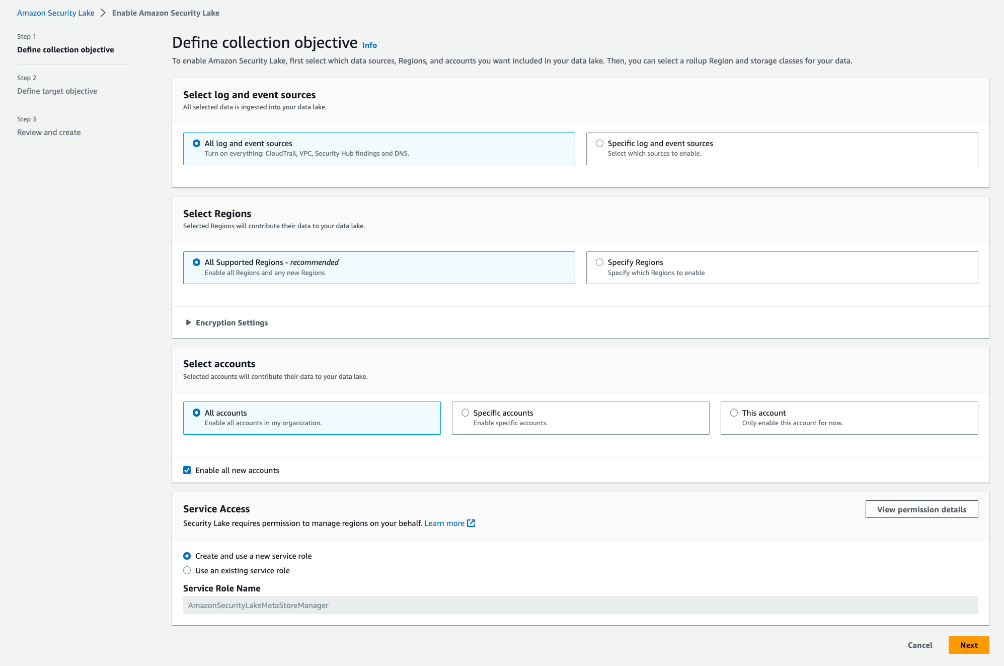Select "Use an existing service role"

pos(186,569)
